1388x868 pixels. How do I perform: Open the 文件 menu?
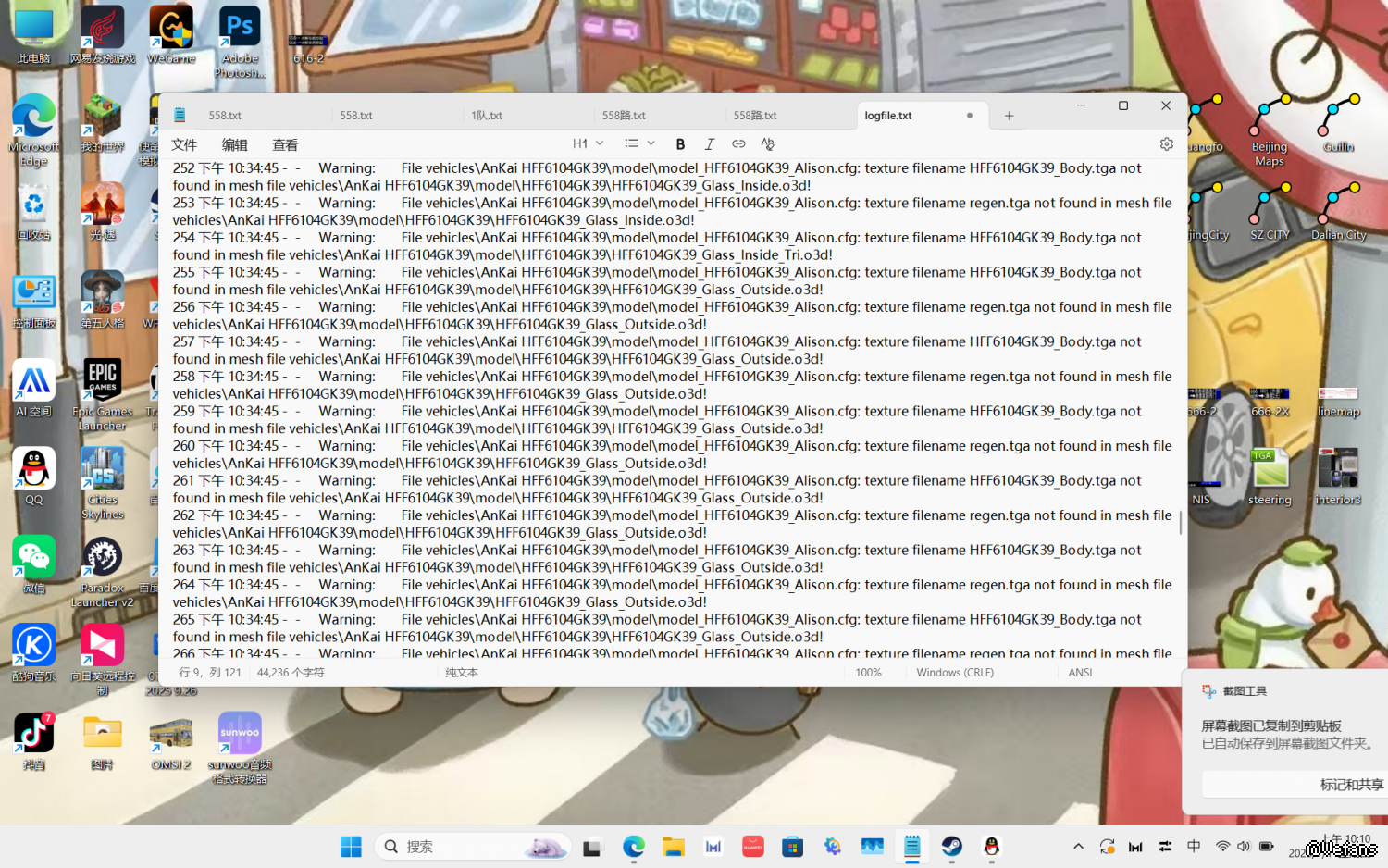pos(184,145)
